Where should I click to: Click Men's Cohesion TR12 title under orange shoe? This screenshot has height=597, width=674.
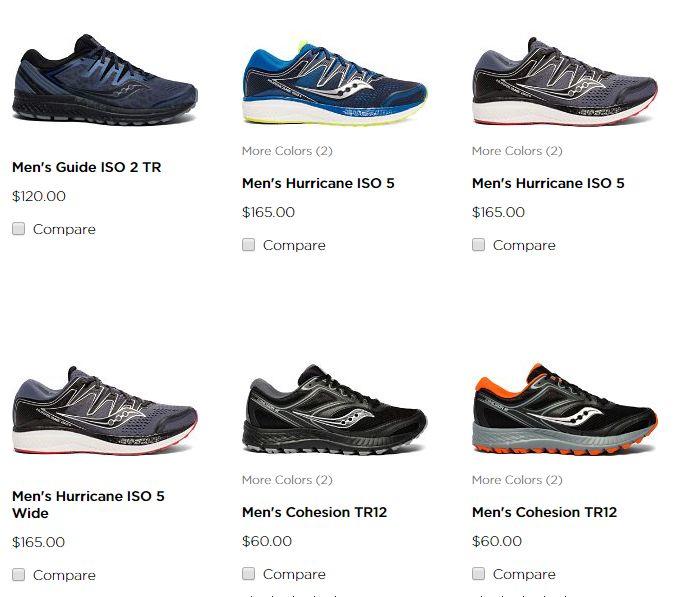(544, 512)
